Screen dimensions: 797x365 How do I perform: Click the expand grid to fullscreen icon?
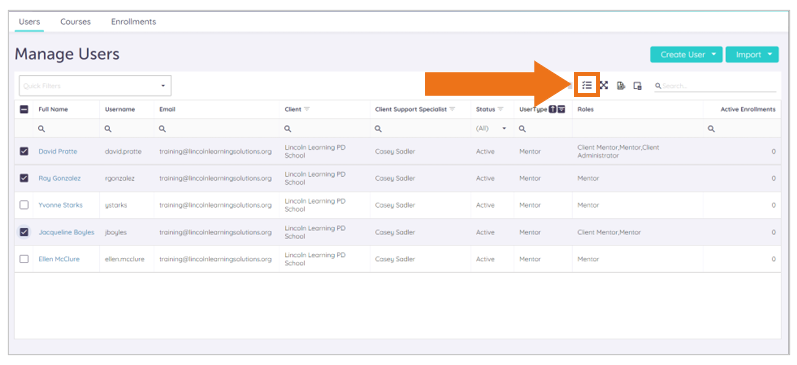click(604, 85)
